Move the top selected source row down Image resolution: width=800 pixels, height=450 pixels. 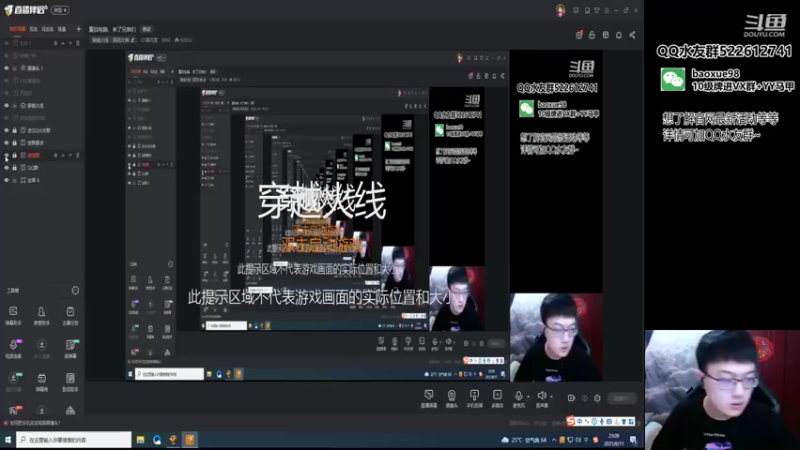[70, 43]
